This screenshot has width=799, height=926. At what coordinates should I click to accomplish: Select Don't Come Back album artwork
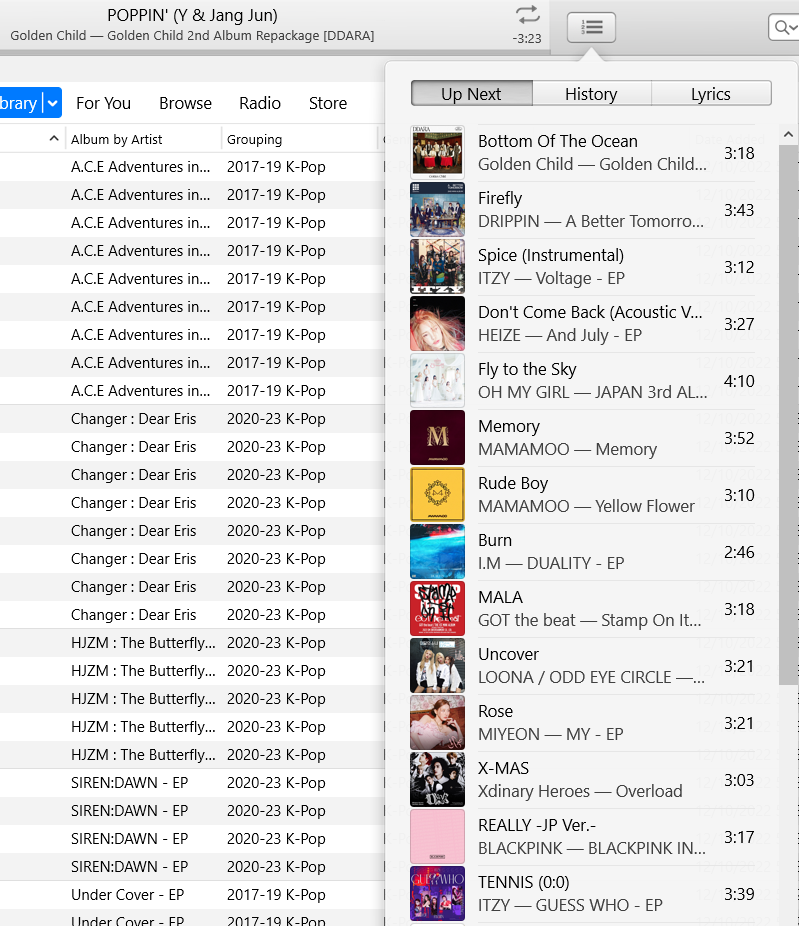[x=438, y=324]
